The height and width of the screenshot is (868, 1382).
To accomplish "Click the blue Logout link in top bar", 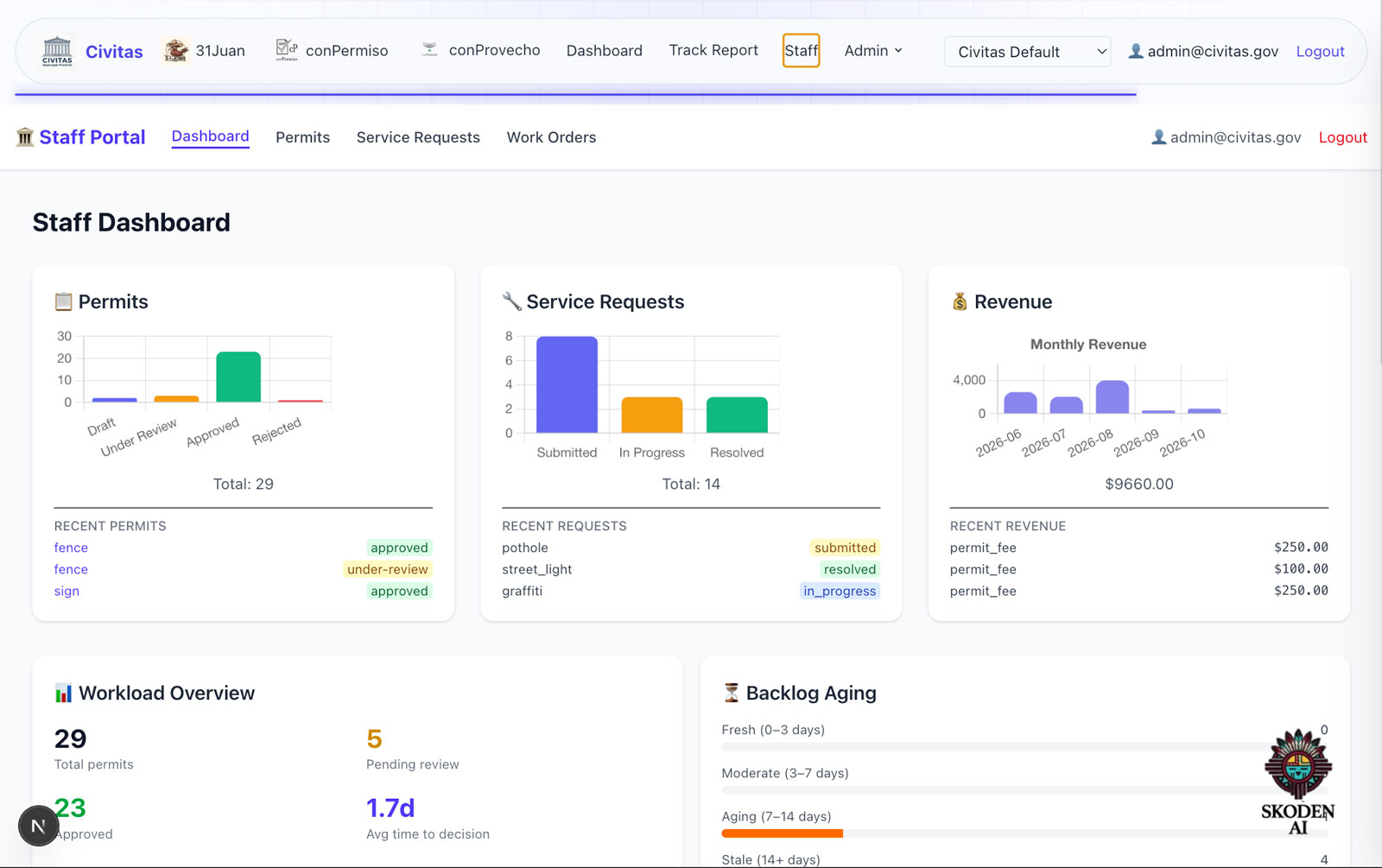I will [1320, 52].
